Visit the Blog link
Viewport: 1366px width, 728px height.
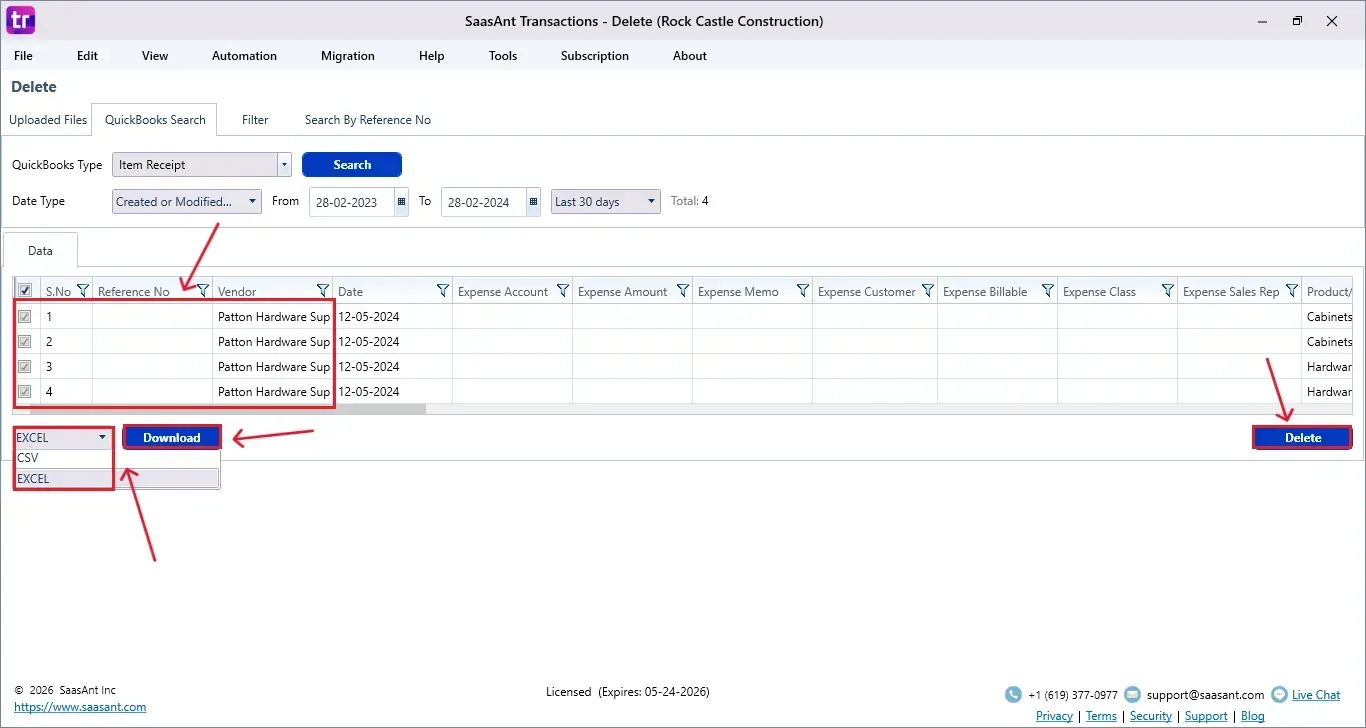(1252, 716)
